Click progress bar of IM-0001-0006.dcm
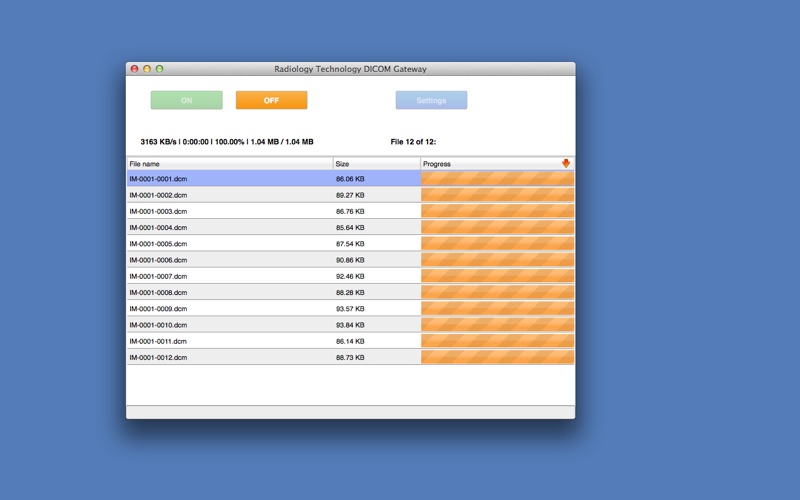Viewport: 800px width, 500px height. click(x=497, y=260)
